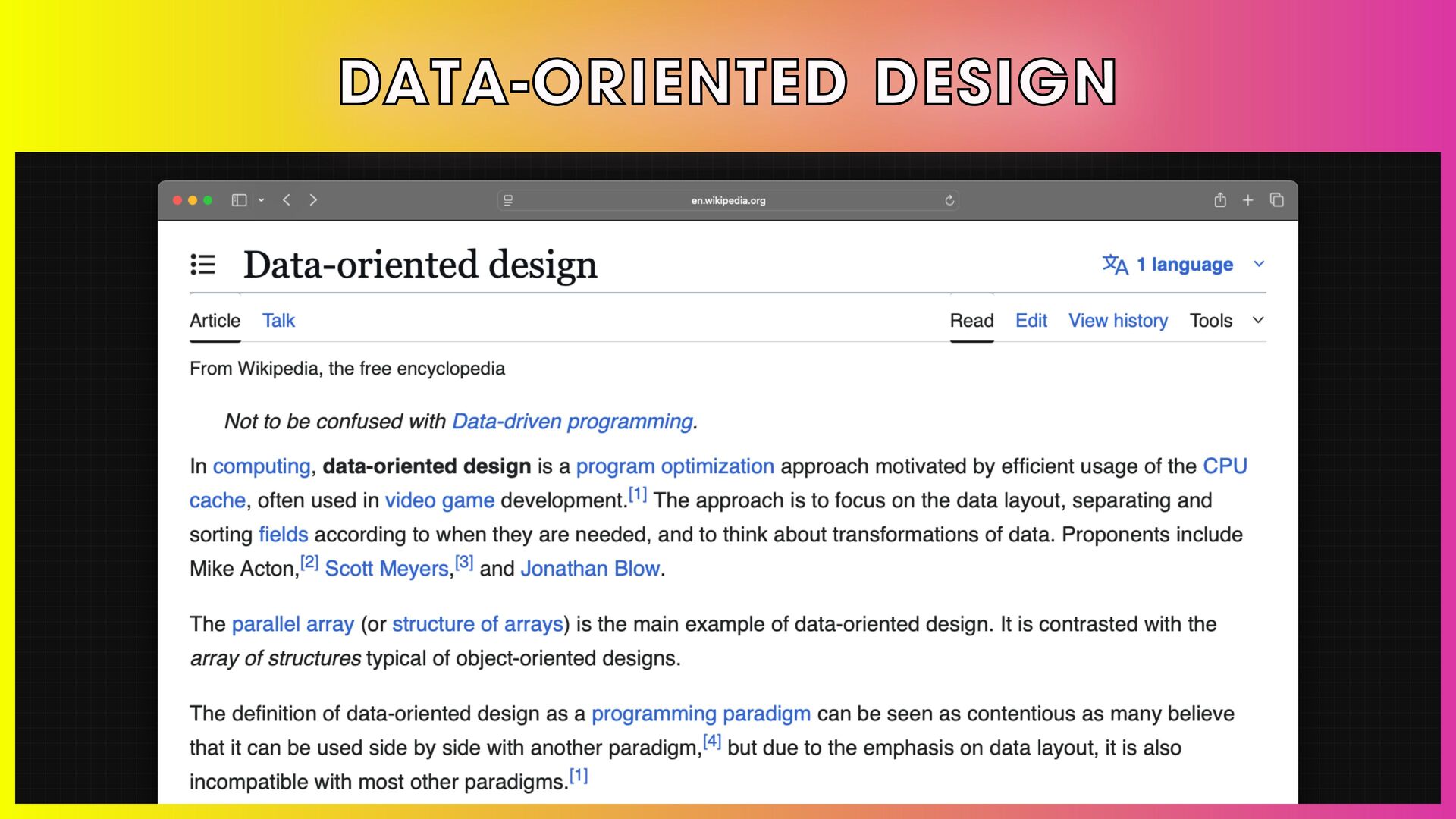Screen dimensions: 1456x819
Task: Switch to the Article tab
Action: pos(215,321)
